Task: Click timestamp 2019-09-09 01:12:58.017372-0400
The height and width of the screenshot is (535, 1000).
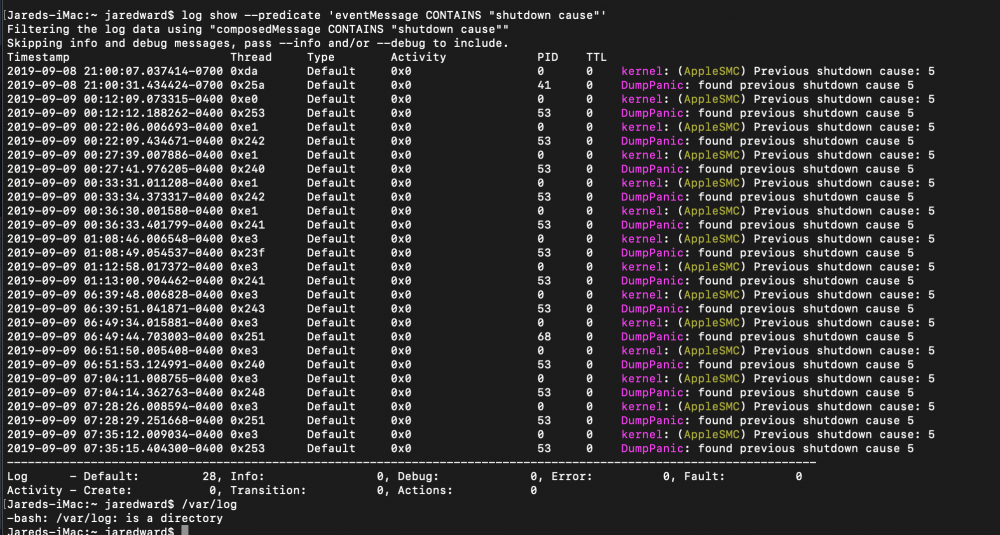Action: (x=115, y=267)
